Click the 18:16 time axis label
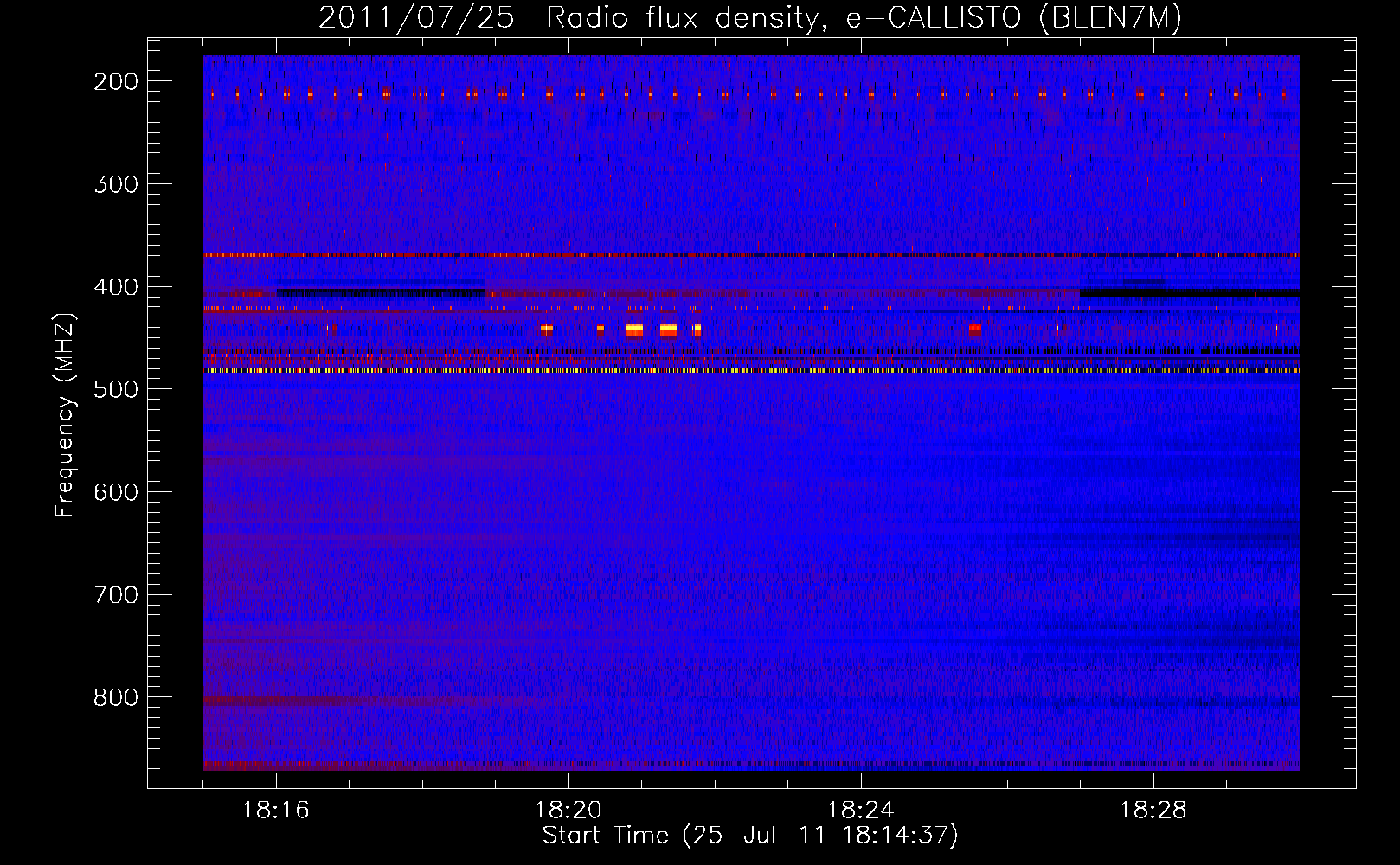Viewport: 1400px width, 865px height. [x=276, y=811]
